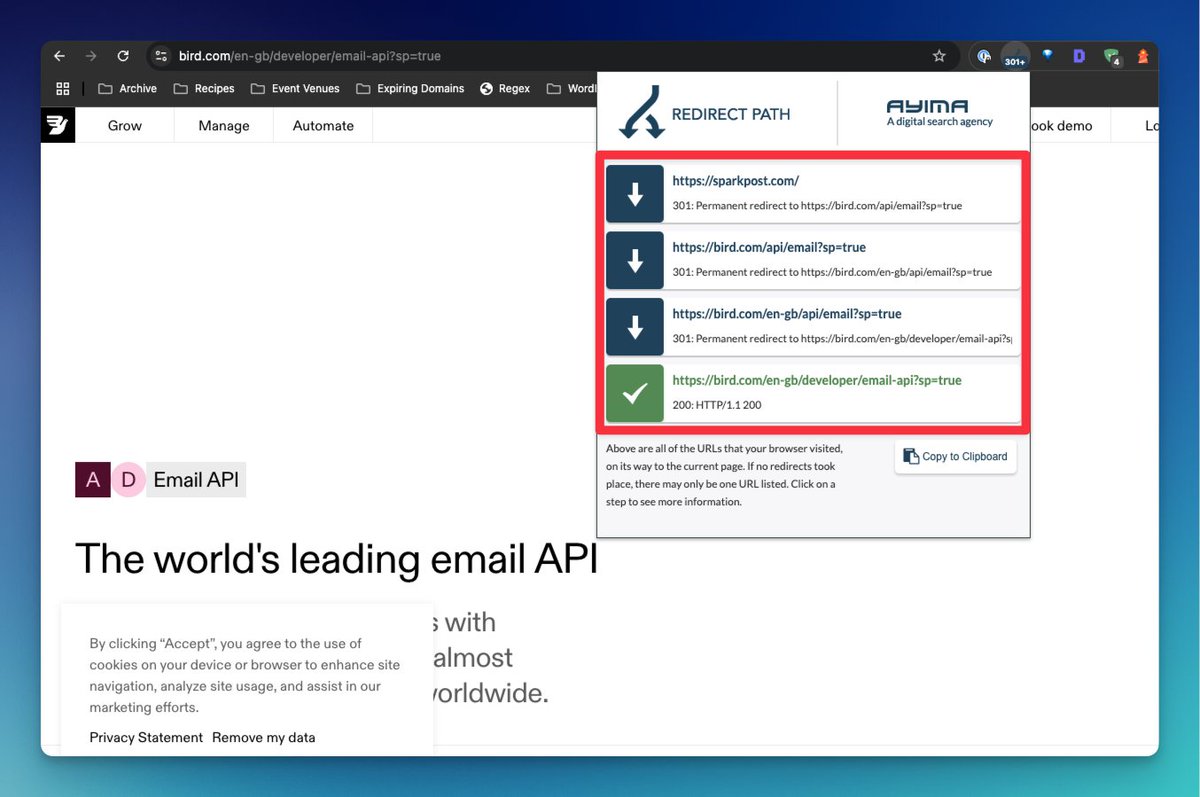1200x797 pixels.
Task: Select the https://sparkpost.com/ redirect step
Action: pos(813,194)
